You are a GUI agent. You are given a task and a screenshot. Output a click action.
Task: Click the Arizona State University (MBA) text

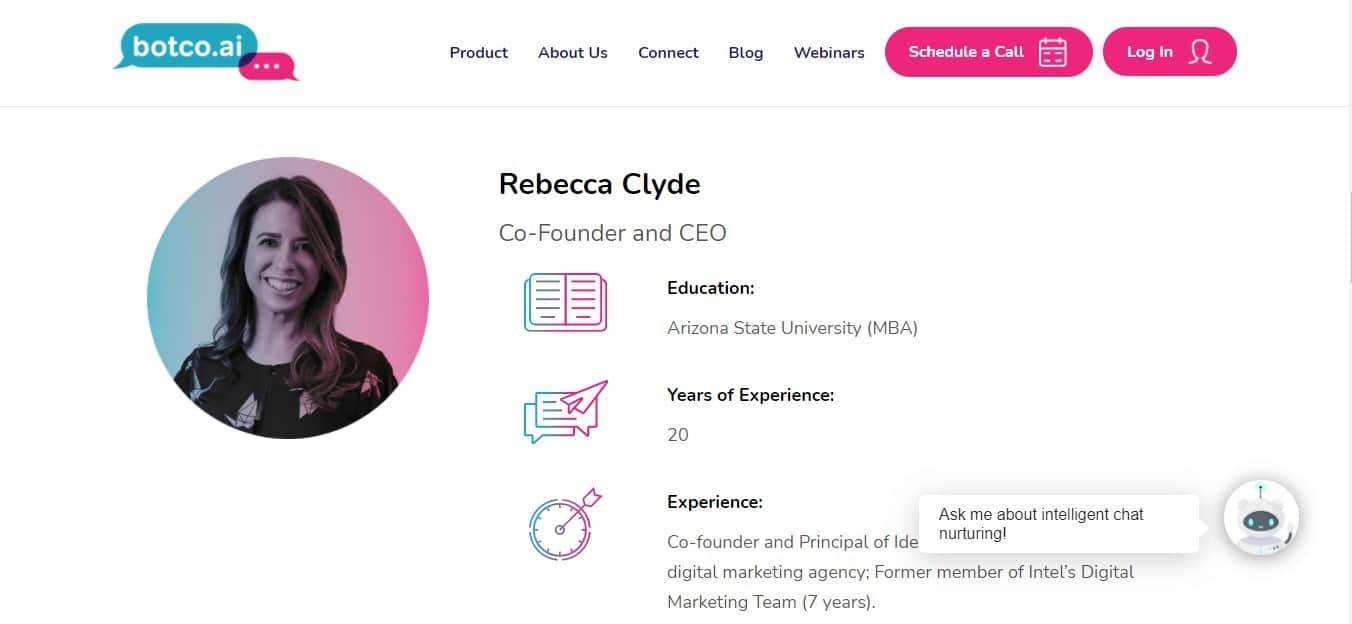click(x=792, y=328)
